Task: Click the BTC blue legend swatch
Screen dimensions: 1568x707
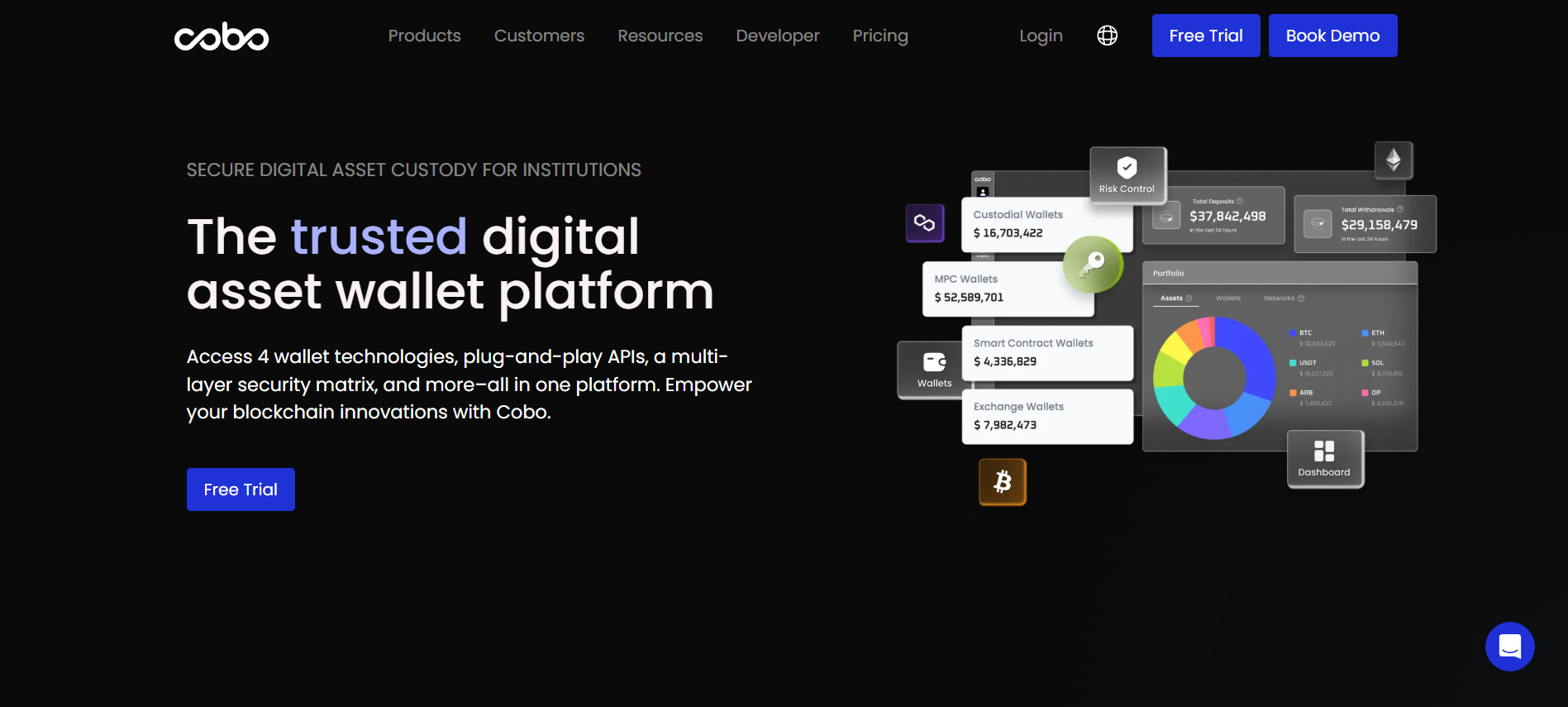Action: pyautogui.click(x=1293, y=333)
